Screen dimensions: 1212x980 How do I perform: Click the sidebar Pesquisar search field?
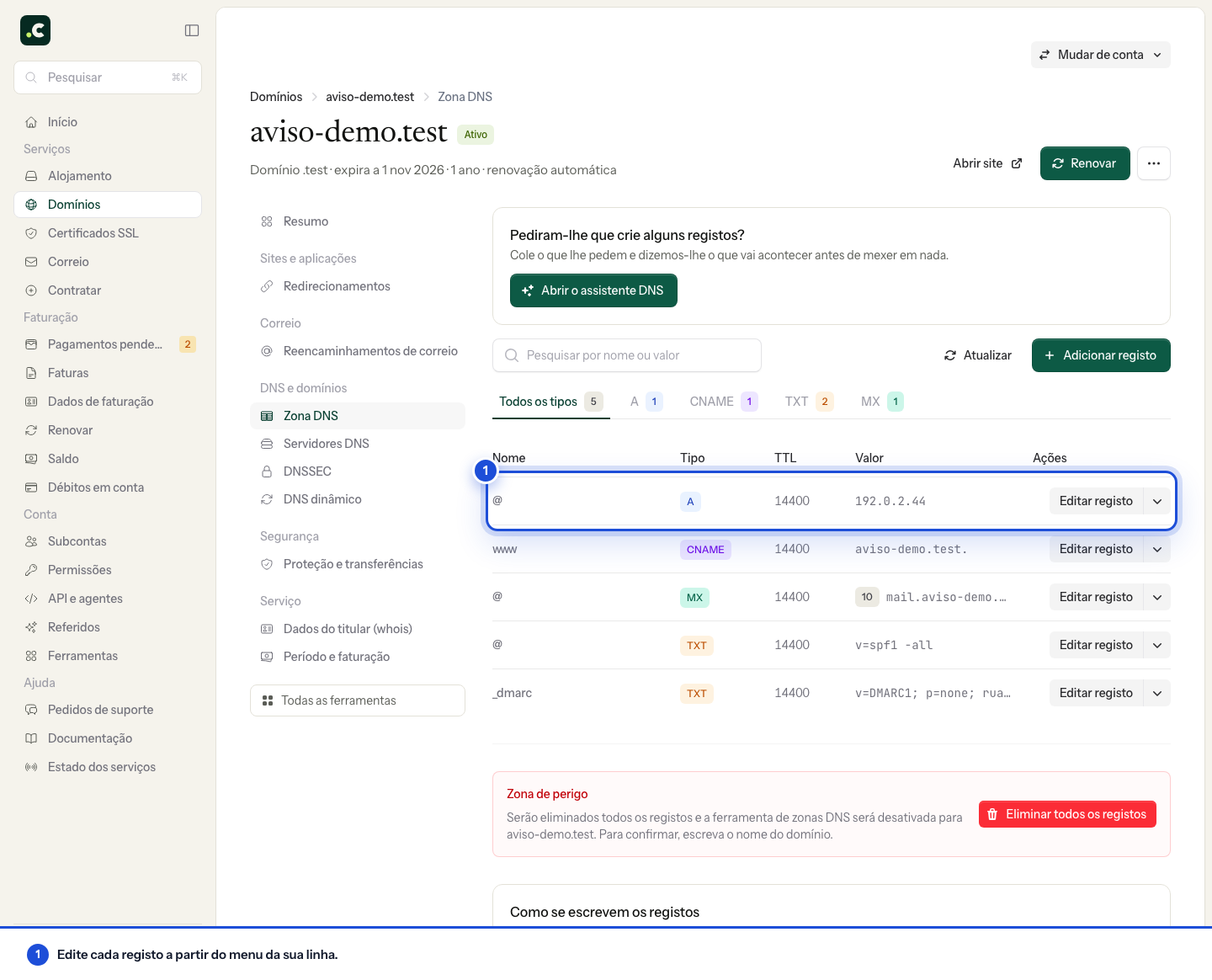[x=108, y=77]
